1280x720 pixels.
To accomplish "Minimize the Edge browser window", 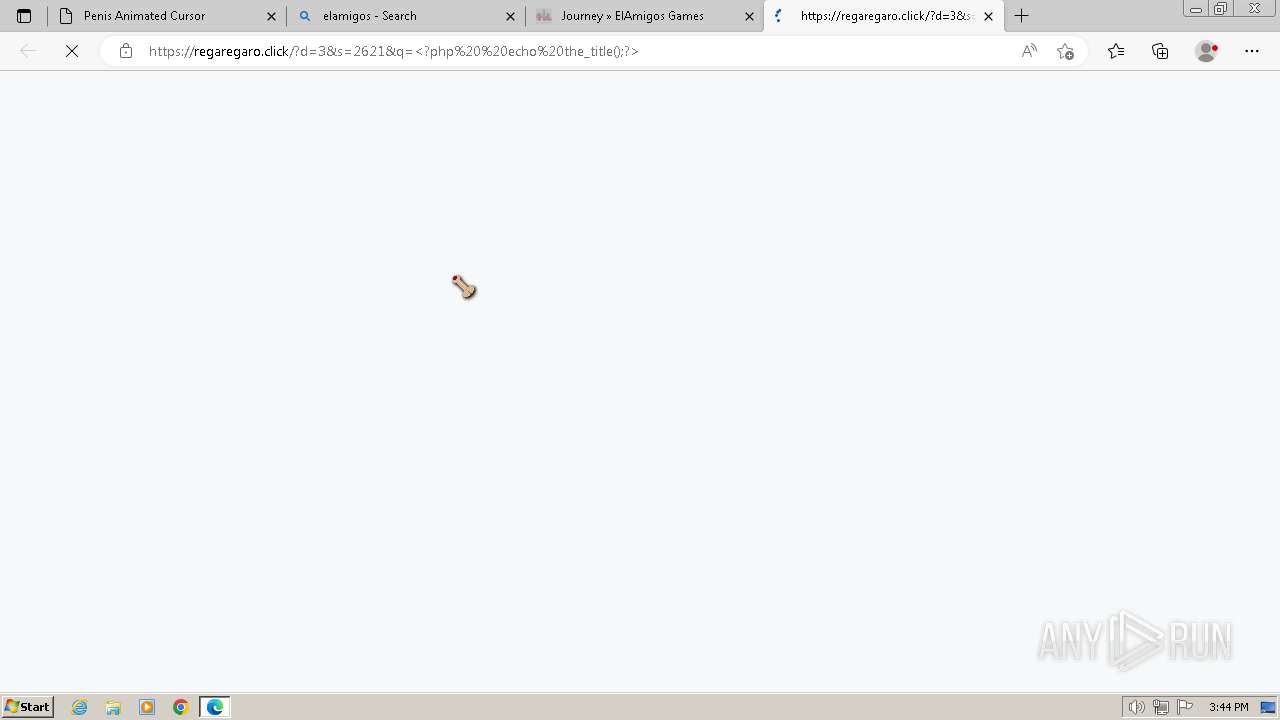I will [x=1195, y=9].
